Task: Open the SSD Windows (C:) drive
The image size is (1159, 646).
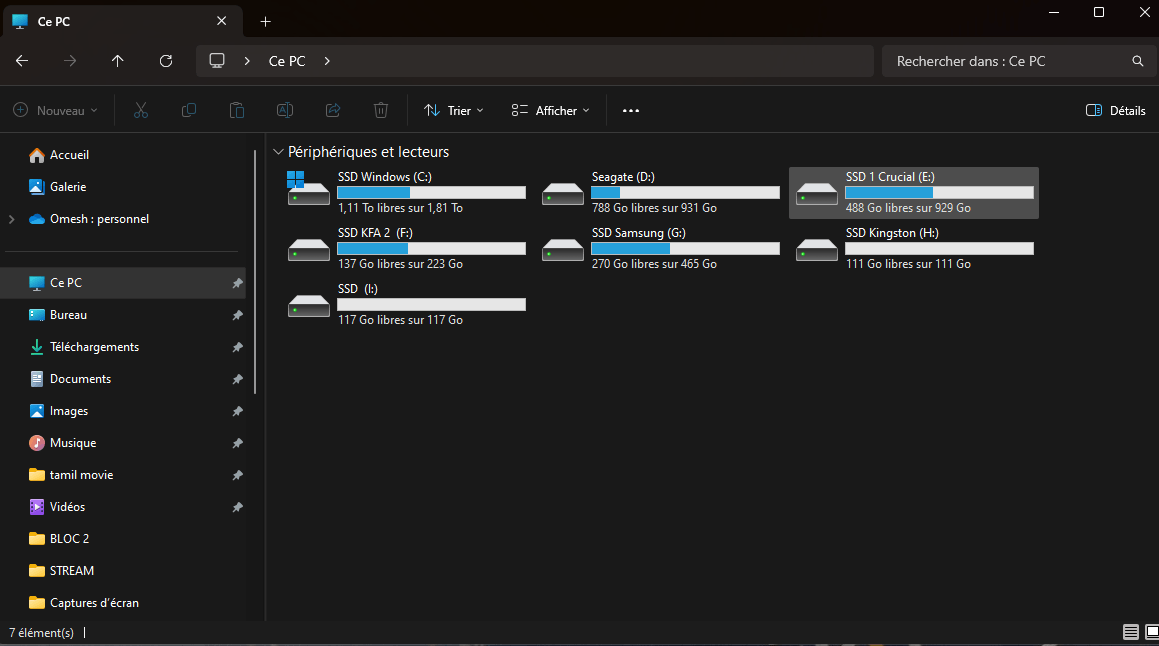Action: coord(406,192)
